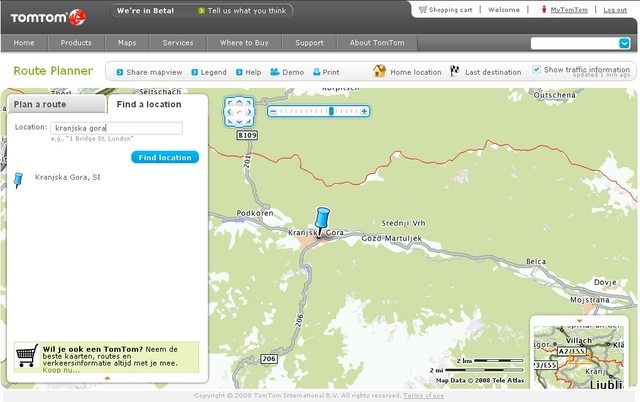Open the Maps menu
Viewport: 640px width, 402px height.
[x=127, y=43]
